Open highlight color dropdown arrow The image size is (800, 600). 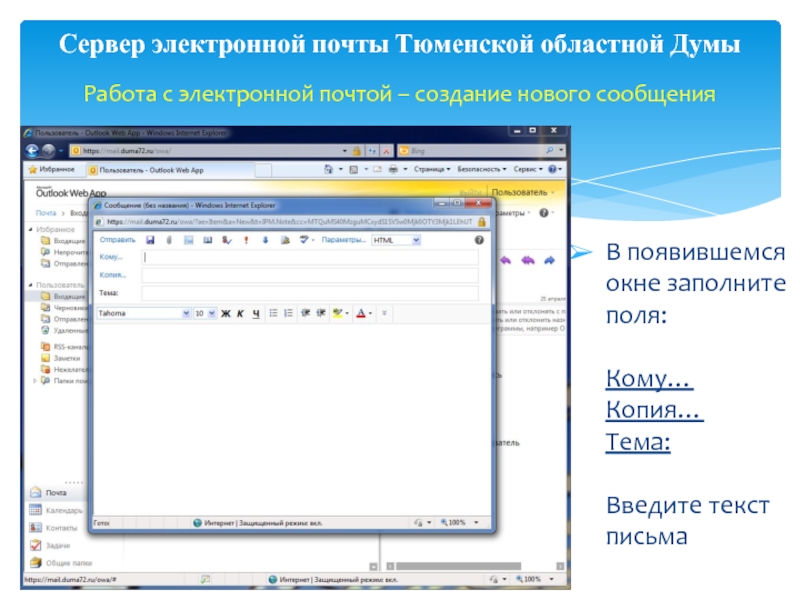click(347, 314)
